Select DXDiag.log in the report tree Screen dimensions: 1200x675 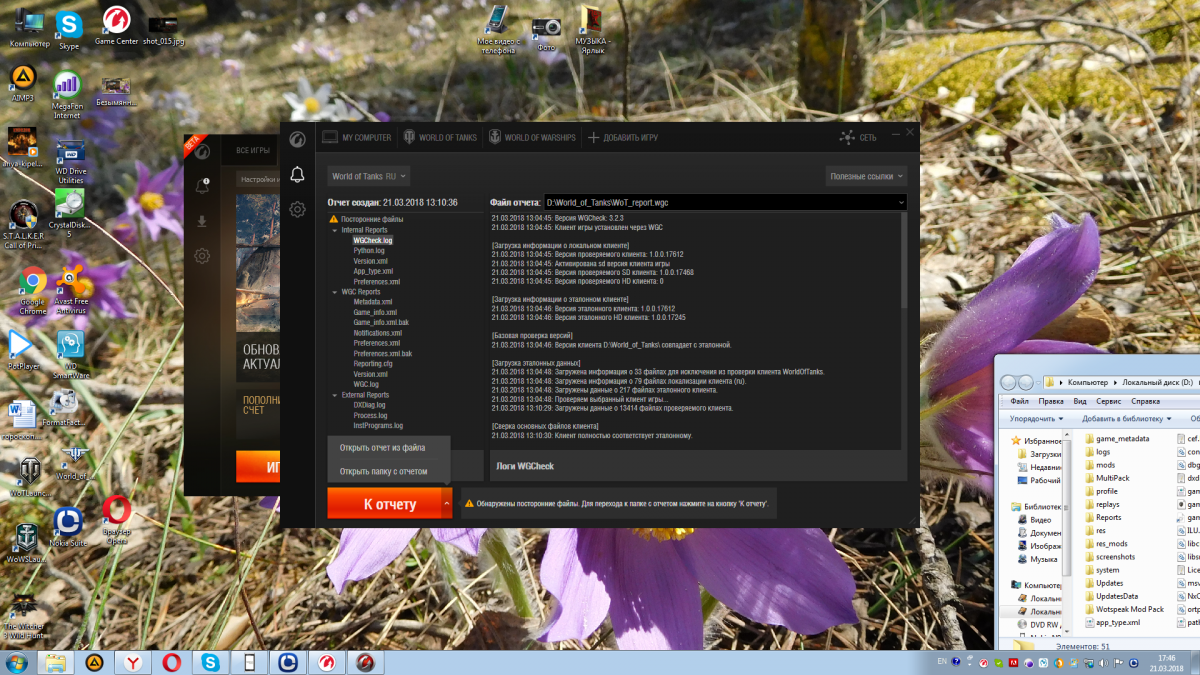(370, 405)
